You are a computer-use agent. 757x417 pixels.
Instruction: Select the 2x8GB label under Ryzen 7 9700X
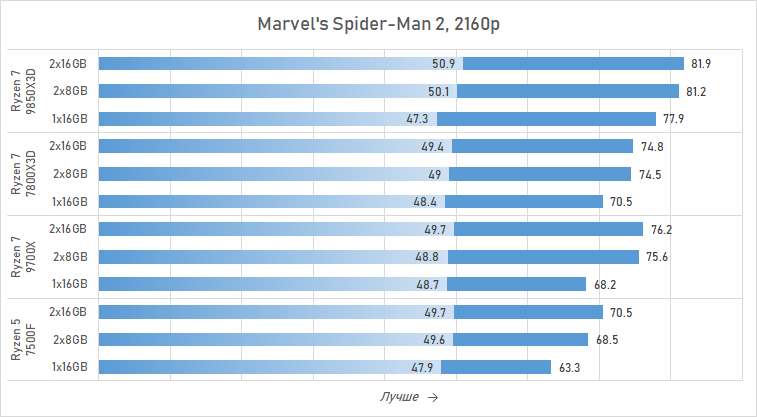coord(70,256)
